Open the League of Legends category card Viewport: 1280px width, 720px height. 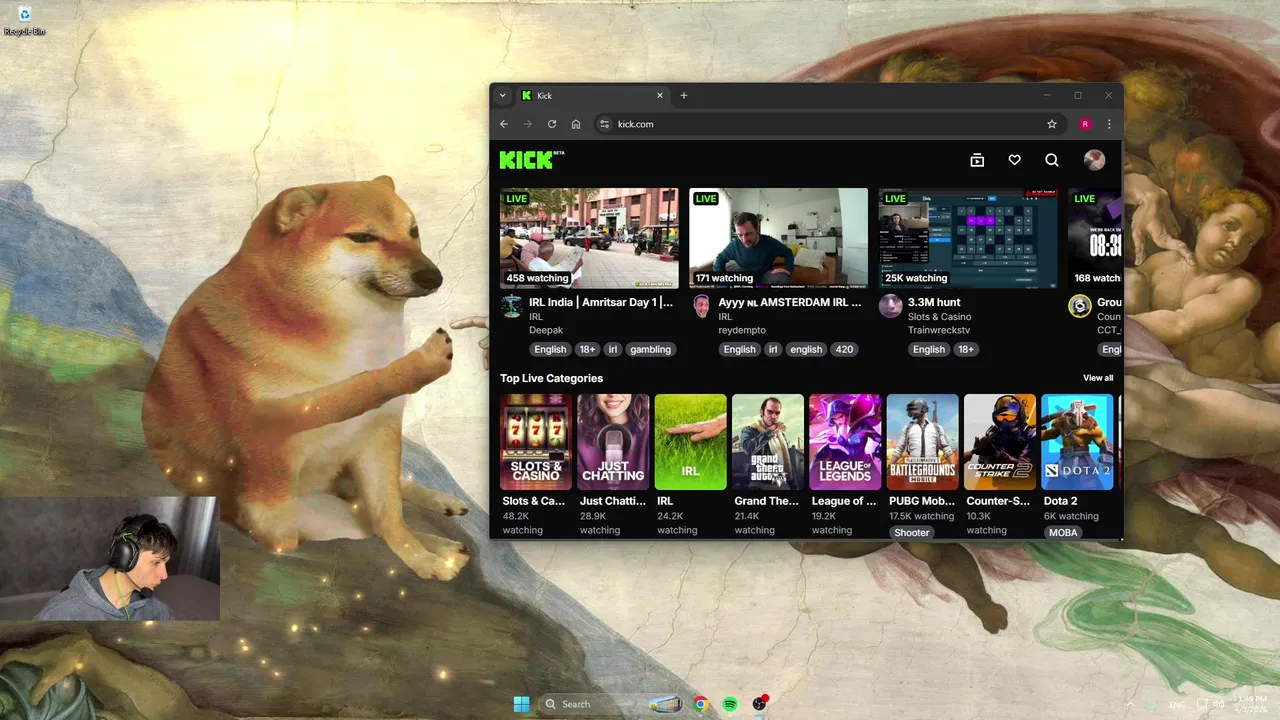coord(845,442)
